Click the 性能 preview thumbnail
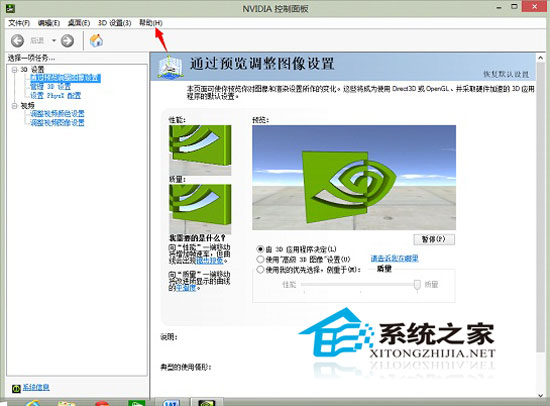This screenshot has width=550, height=406. [x=200, y=150]
